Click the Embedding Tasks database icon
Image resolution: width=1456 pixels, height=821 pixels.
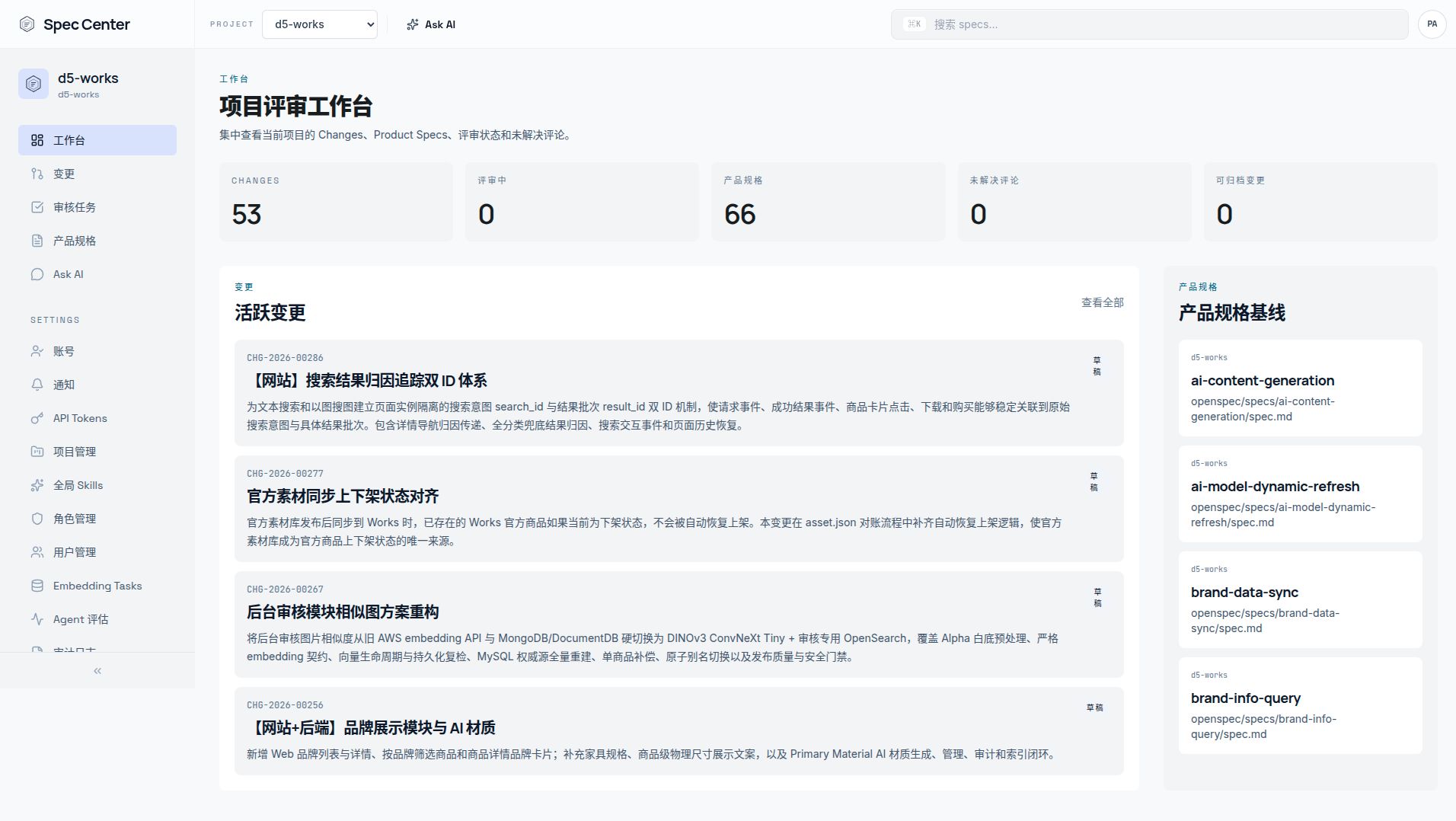[x=37, y=586]
